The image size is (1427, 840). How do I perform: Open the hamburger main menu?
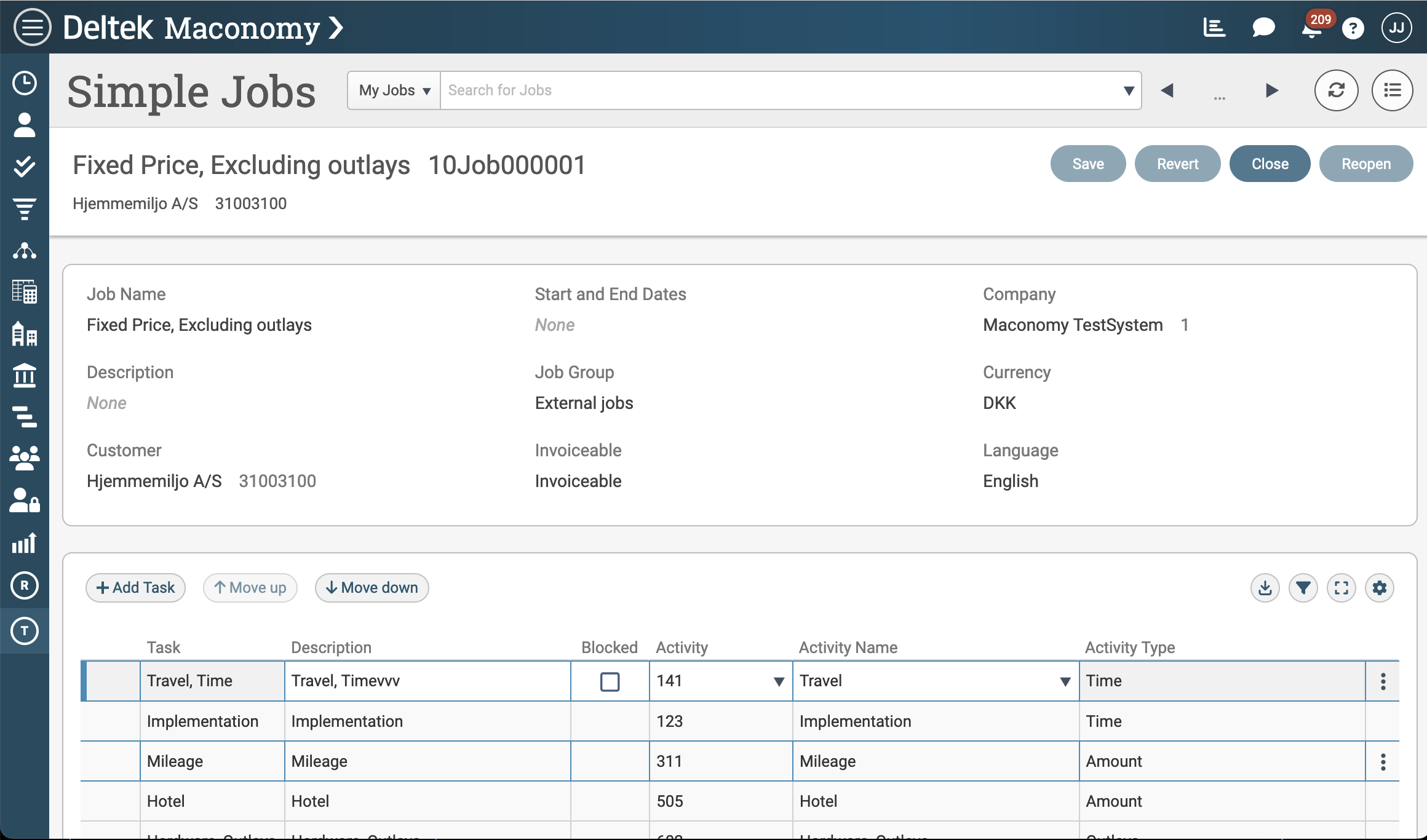click(32, 27)
